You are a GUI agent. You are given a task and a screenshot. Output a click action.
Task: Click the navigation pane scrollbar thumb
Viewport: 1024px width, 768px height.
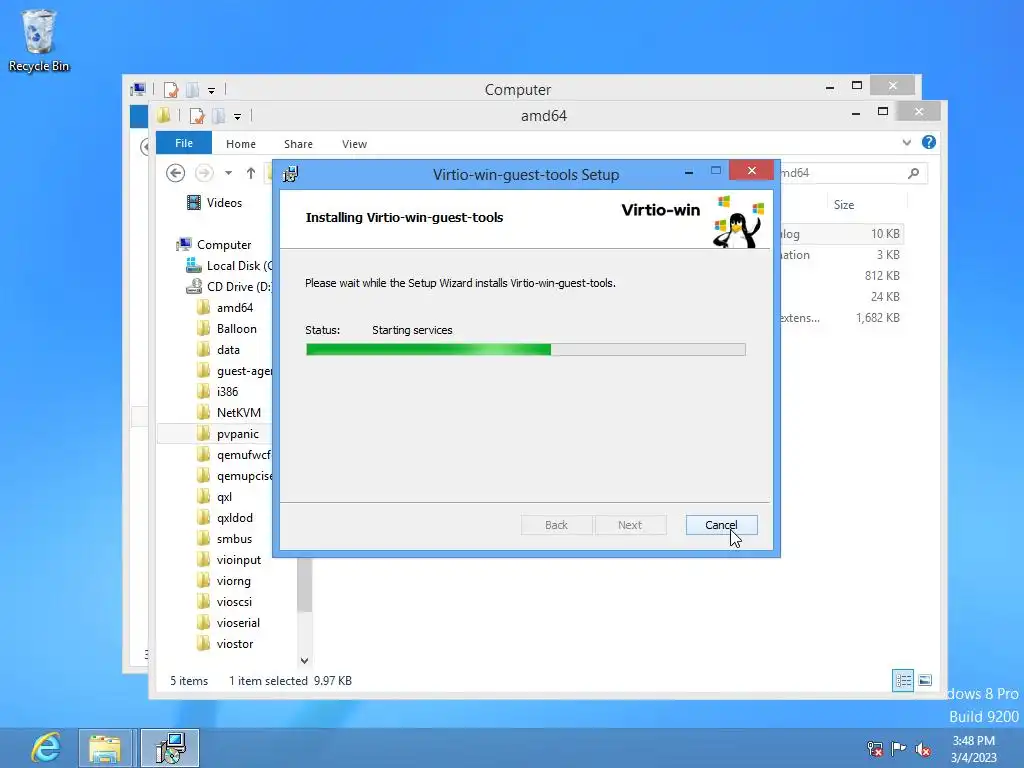click(304, 585)
